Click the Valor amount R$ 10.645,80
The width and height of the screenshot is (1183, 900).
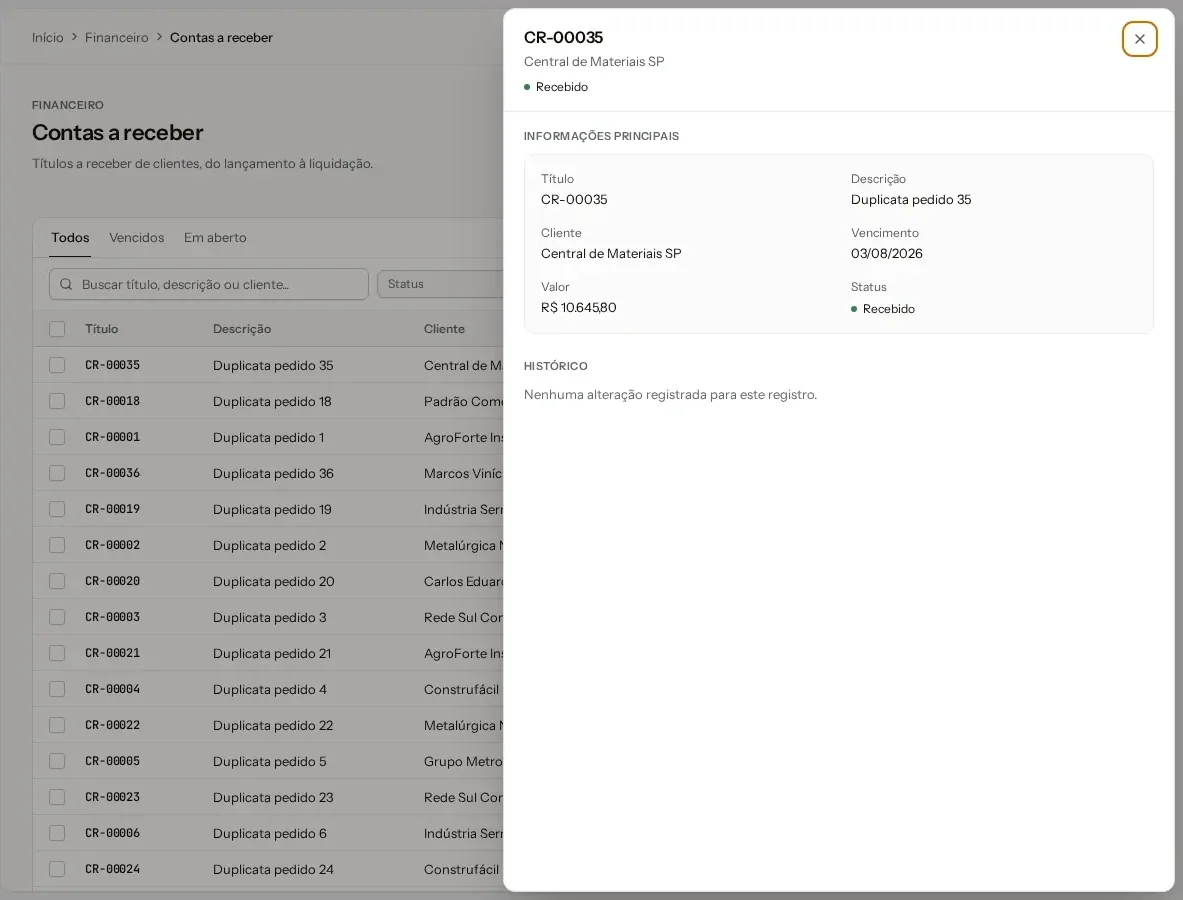coord(579,308)
